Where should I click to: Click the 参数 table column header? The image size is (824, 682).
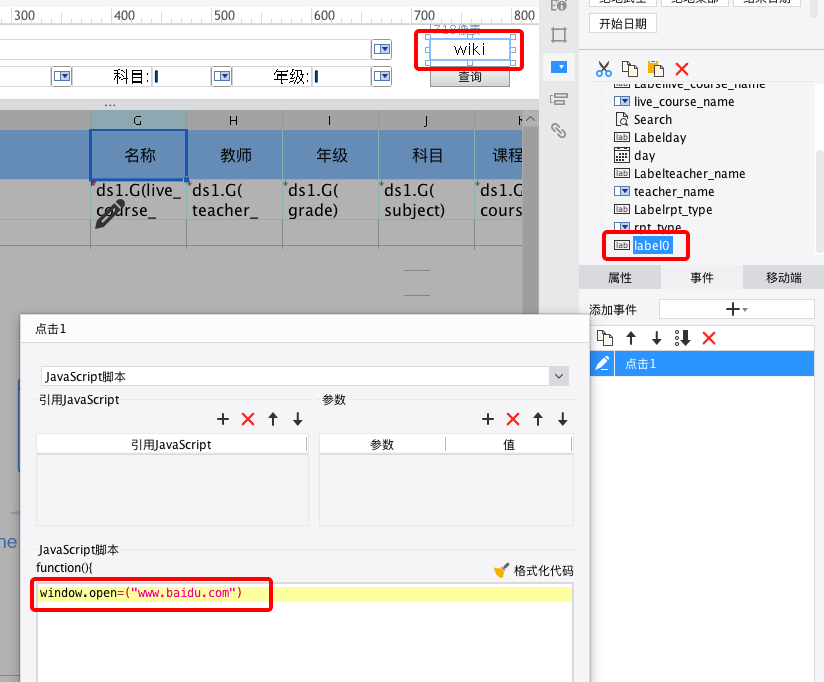point(382,445)
